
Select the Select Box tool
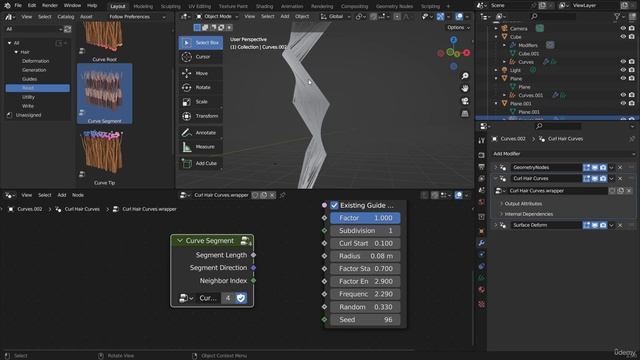click(201, 42)
